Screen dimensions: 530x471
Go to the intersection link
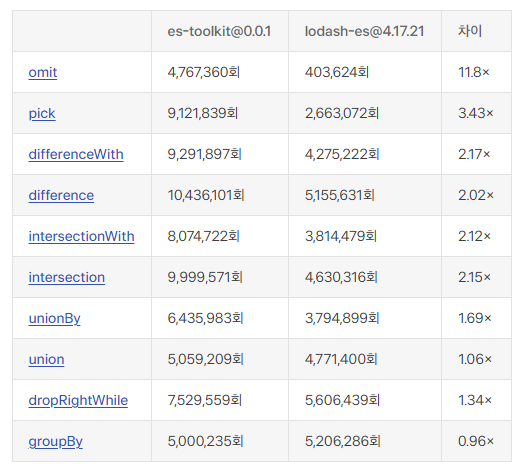(67, 277)
